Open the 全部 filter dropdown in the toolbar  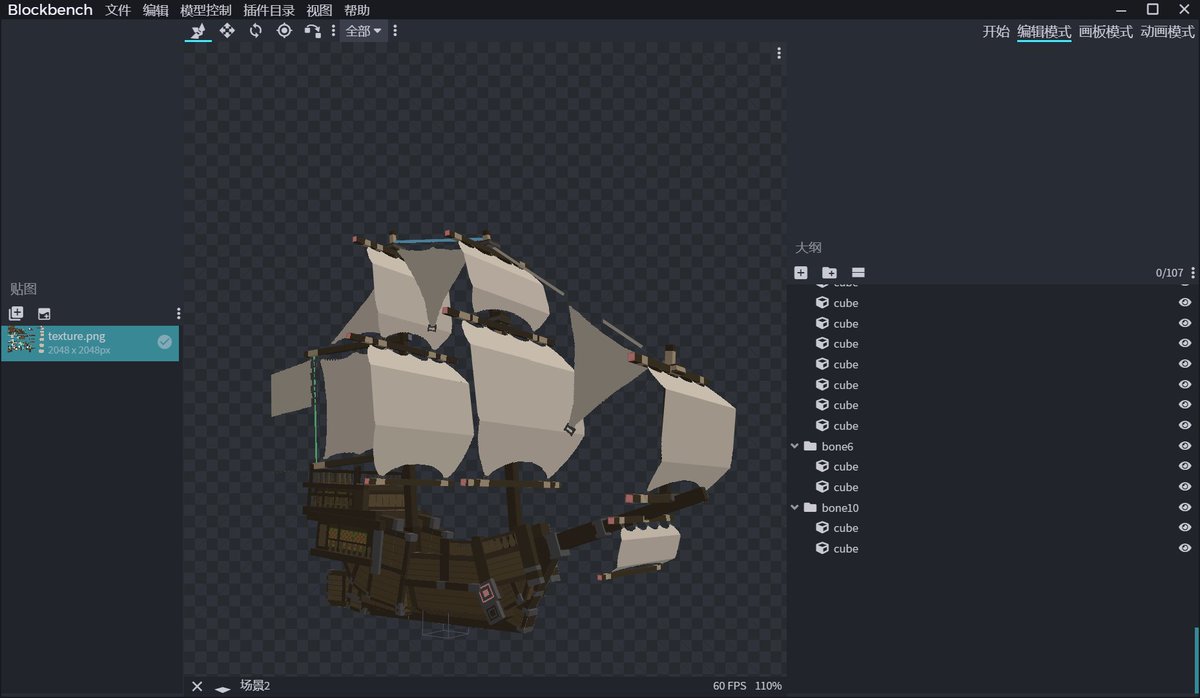tap(364, 31)
